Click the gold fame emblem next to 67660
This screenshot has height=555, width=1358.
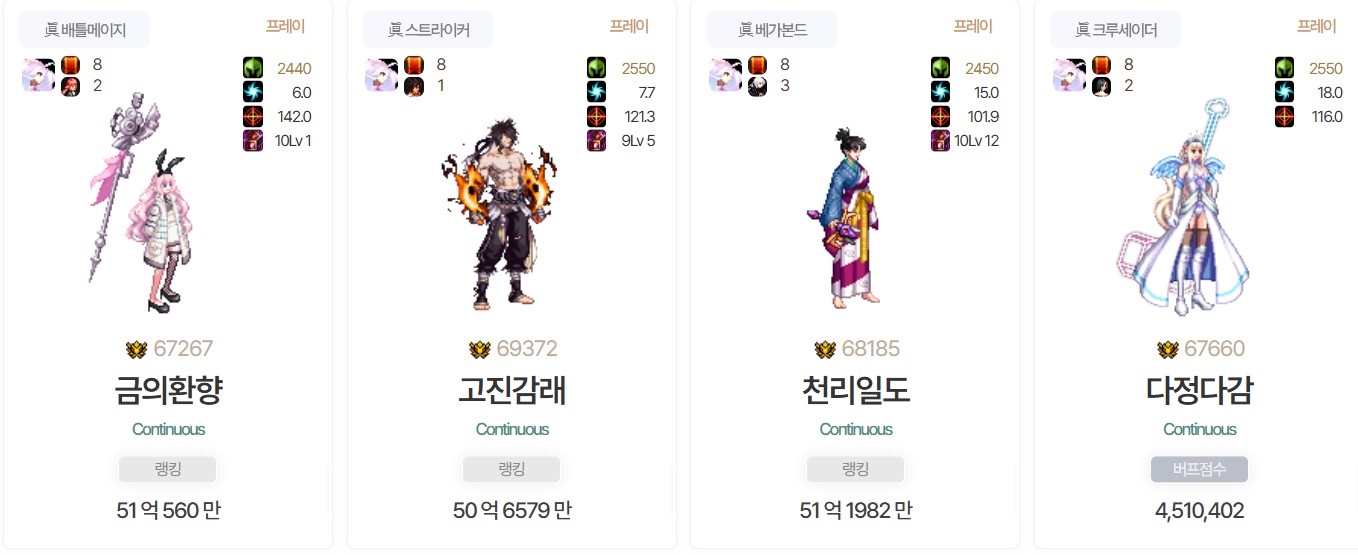pyautogui.click(x=1167, y=349)
